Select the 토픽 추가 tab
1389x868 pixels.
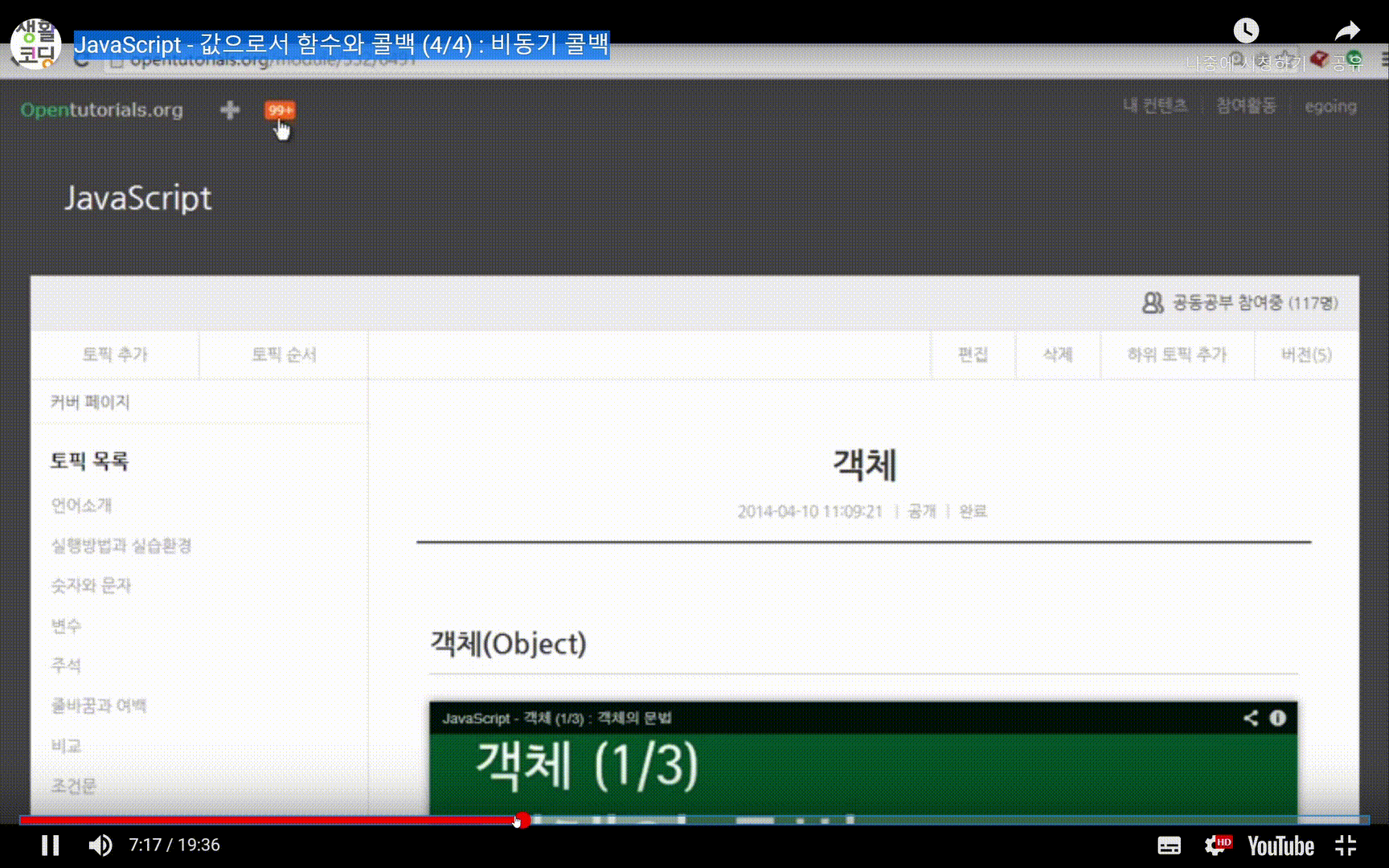point(115,354)
